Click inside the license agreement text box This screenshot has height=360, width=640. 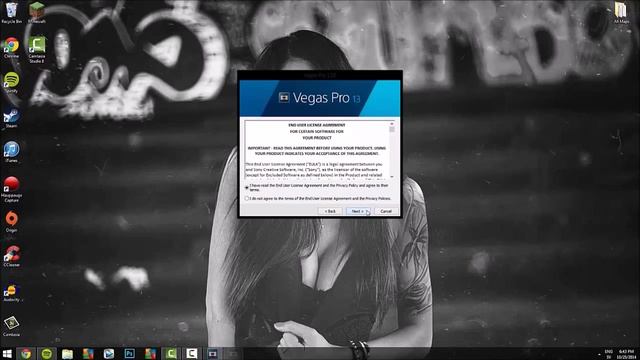click(317, 150)
